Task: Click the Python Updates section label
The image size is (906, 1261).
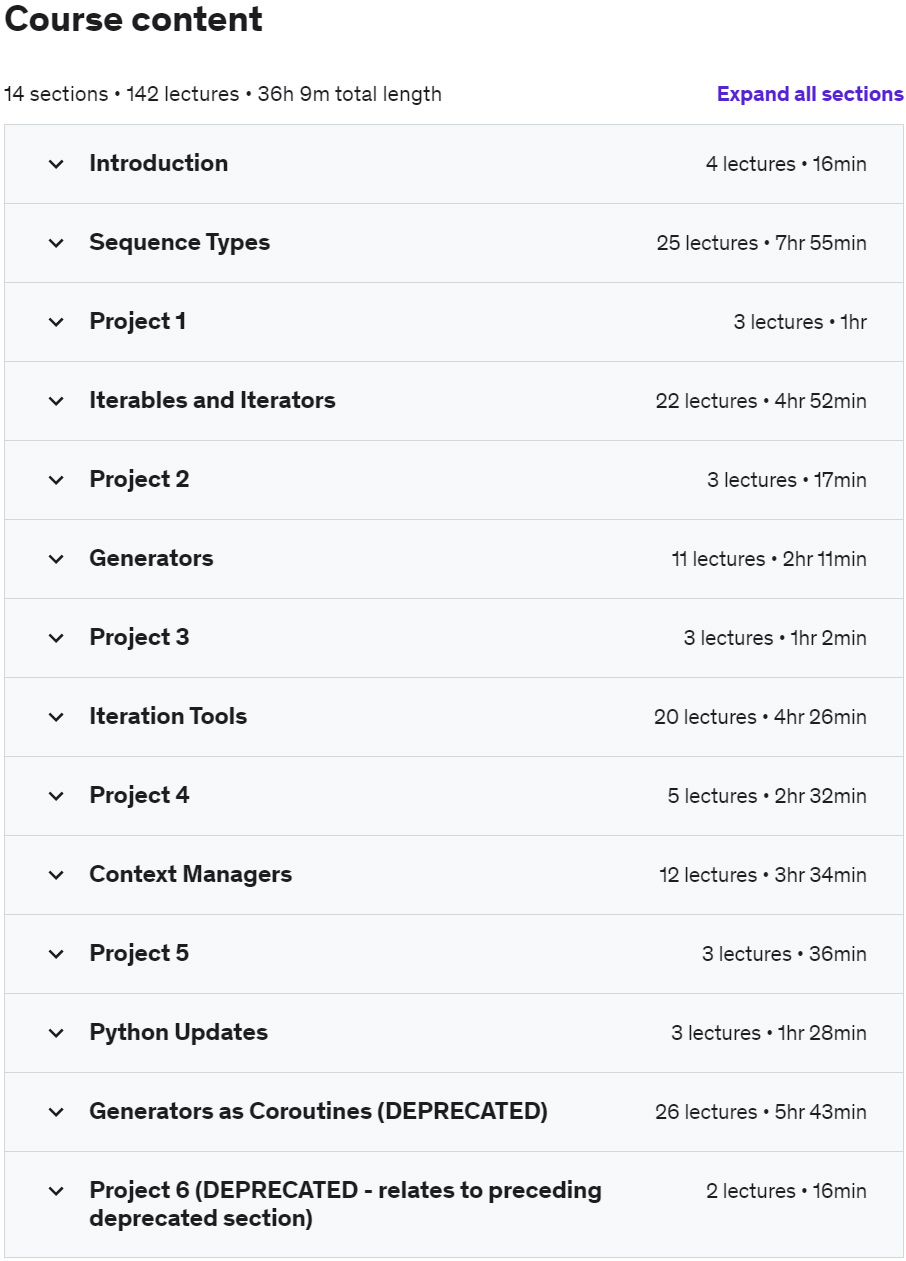Action: (178, 1032)
